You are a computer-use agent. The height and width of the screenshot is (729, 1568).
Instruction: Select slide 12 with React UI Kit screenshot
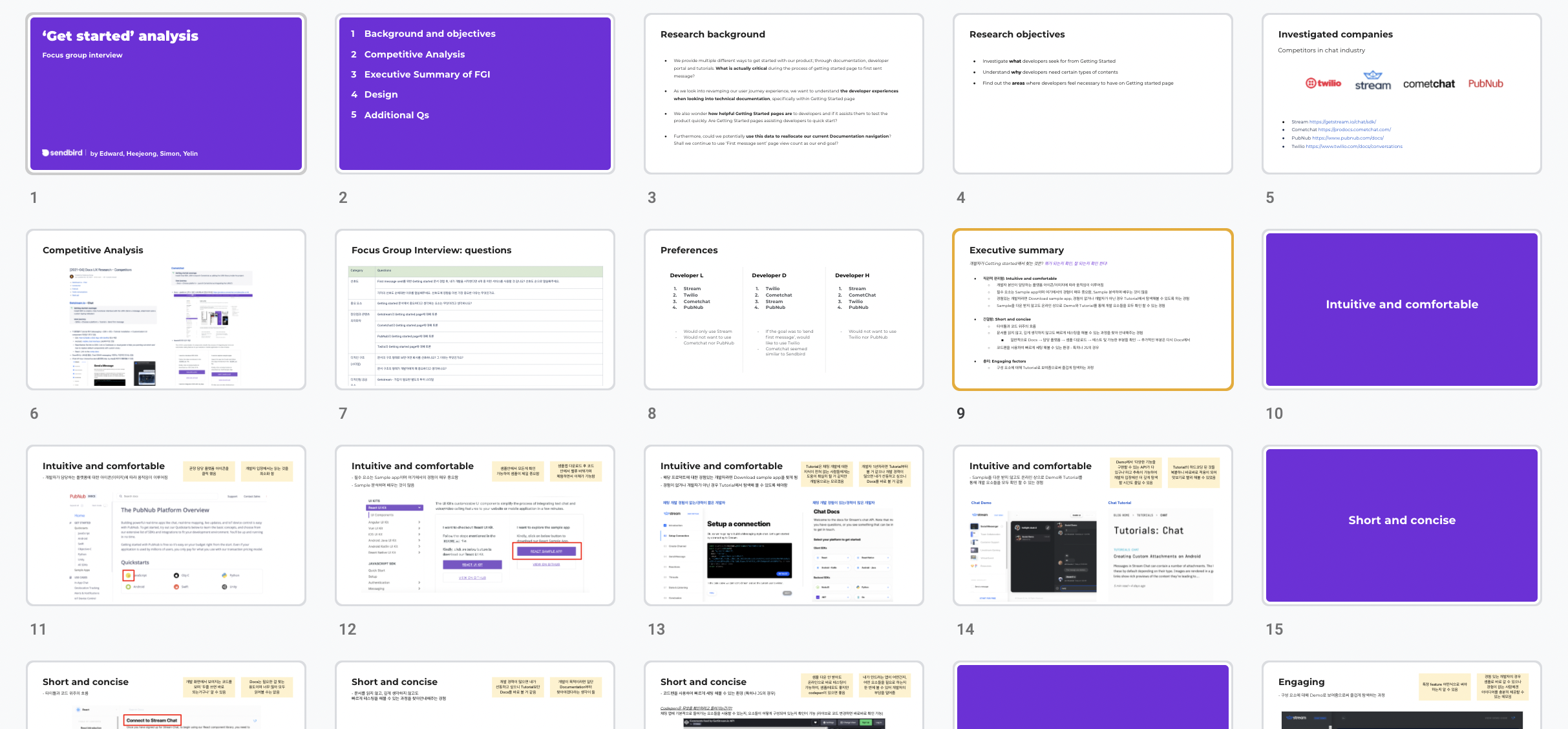click(x=475, y=525)
